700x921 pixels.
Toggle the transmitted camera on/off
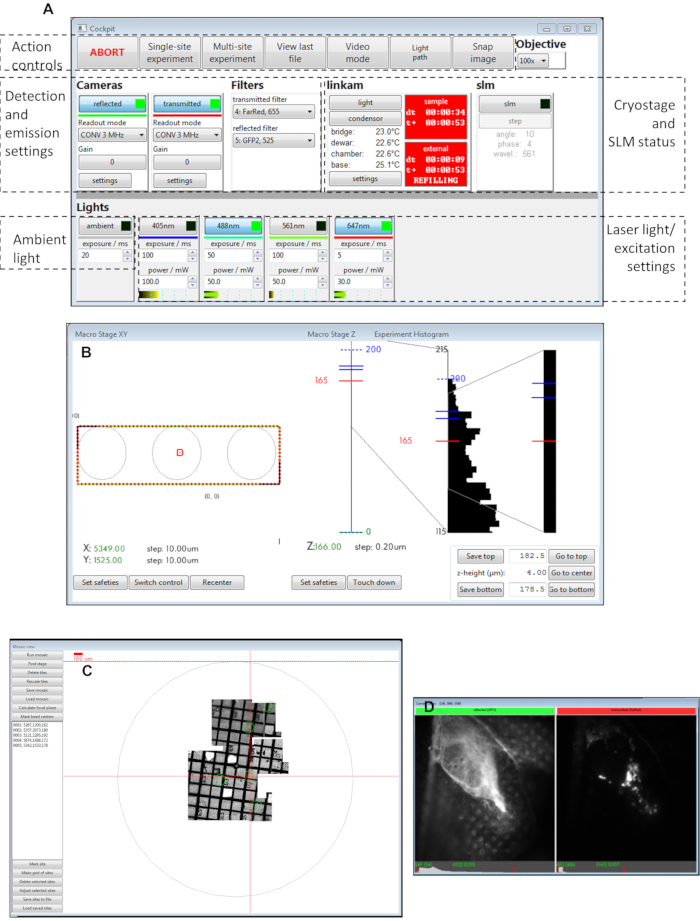187,104
